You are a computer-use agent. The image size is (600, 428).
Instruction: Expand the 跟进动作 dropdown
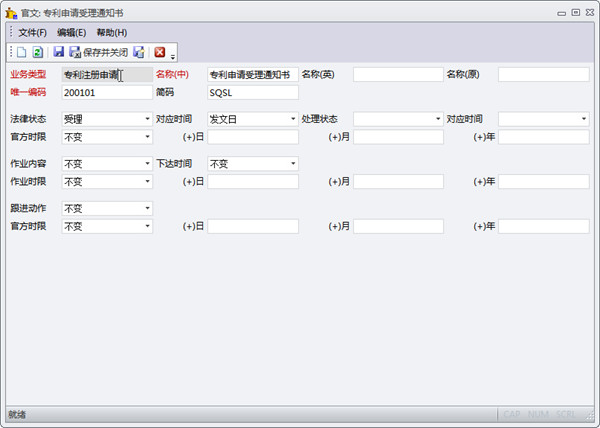[x=147, y=208]
